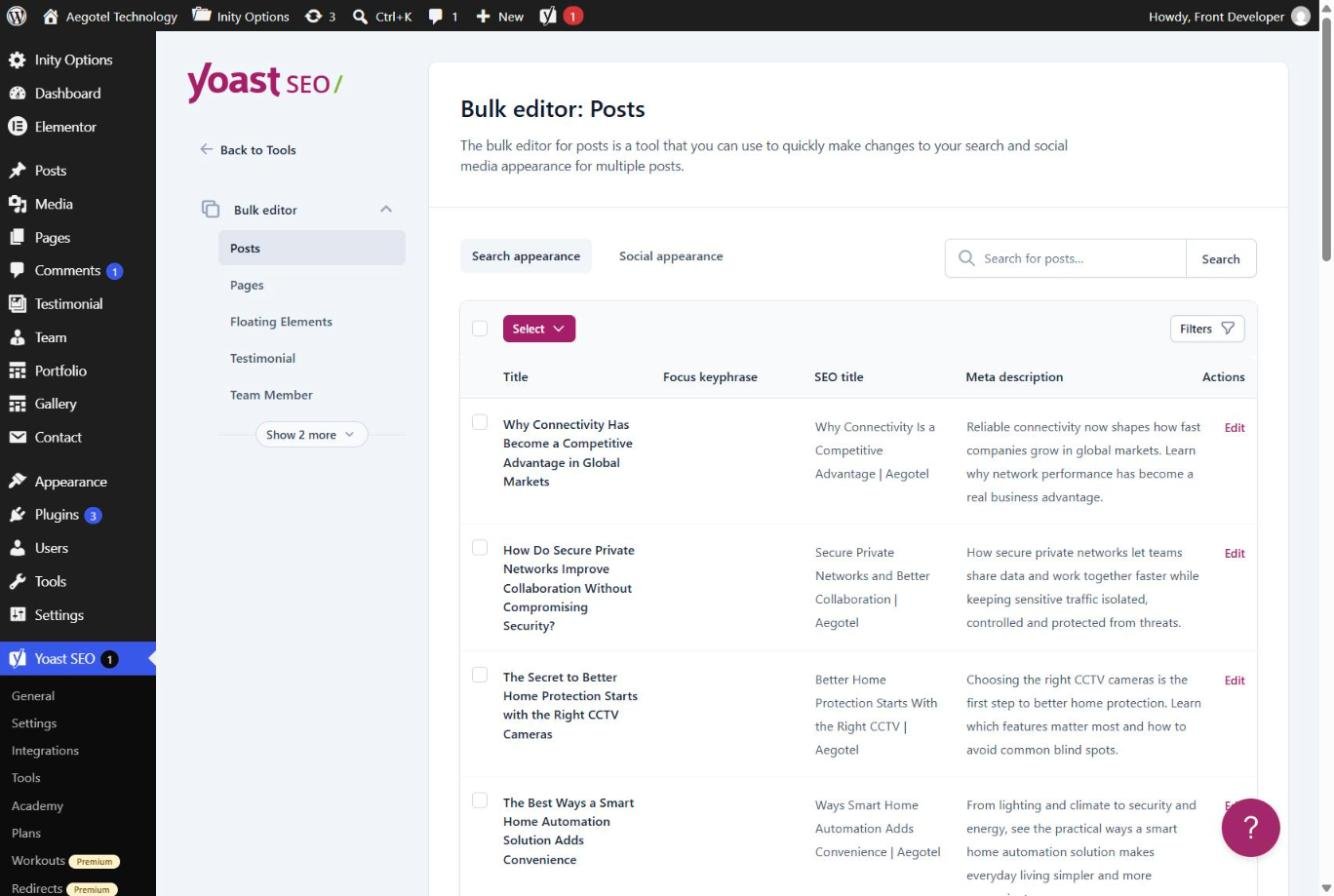Click Edit for the Secure Private Networks post
Screen dimensions: 1334x896
coord(1235,553)
